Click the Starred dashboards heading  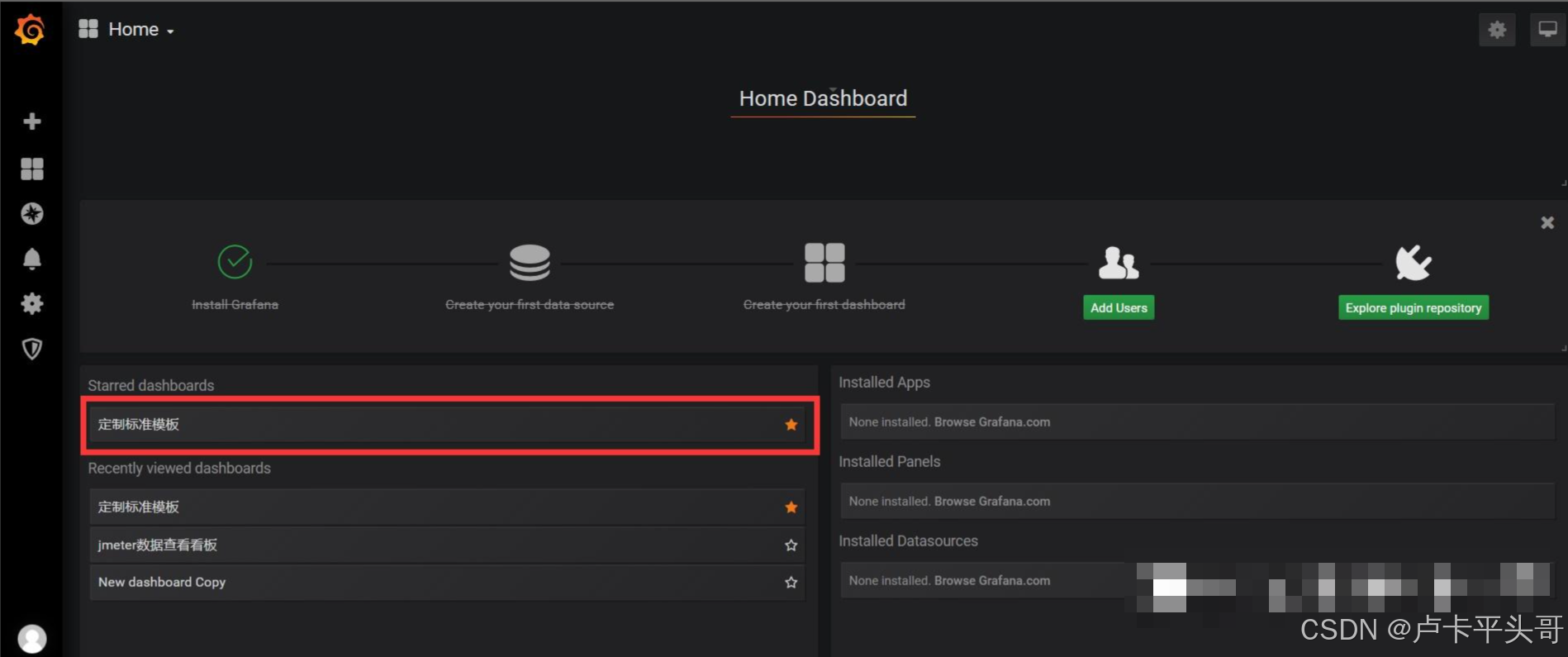(x=151, y=386)
